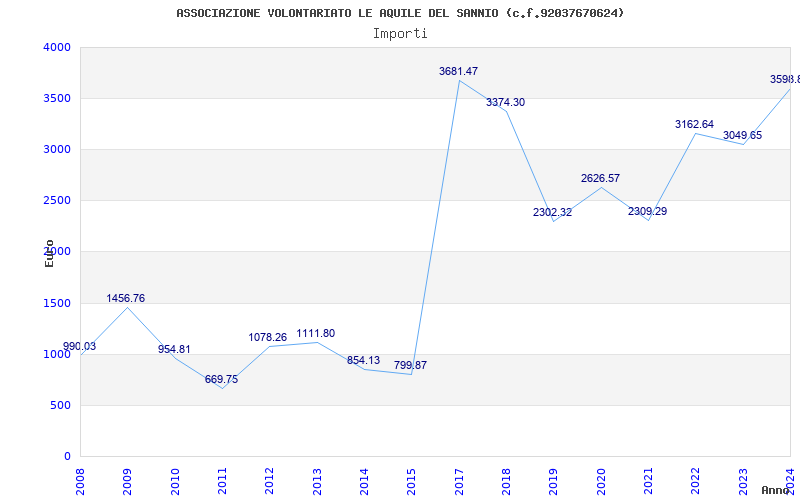Select the data label 3162.64
Image resolution: width=800 pixels, height=500 pixels.
694,124
